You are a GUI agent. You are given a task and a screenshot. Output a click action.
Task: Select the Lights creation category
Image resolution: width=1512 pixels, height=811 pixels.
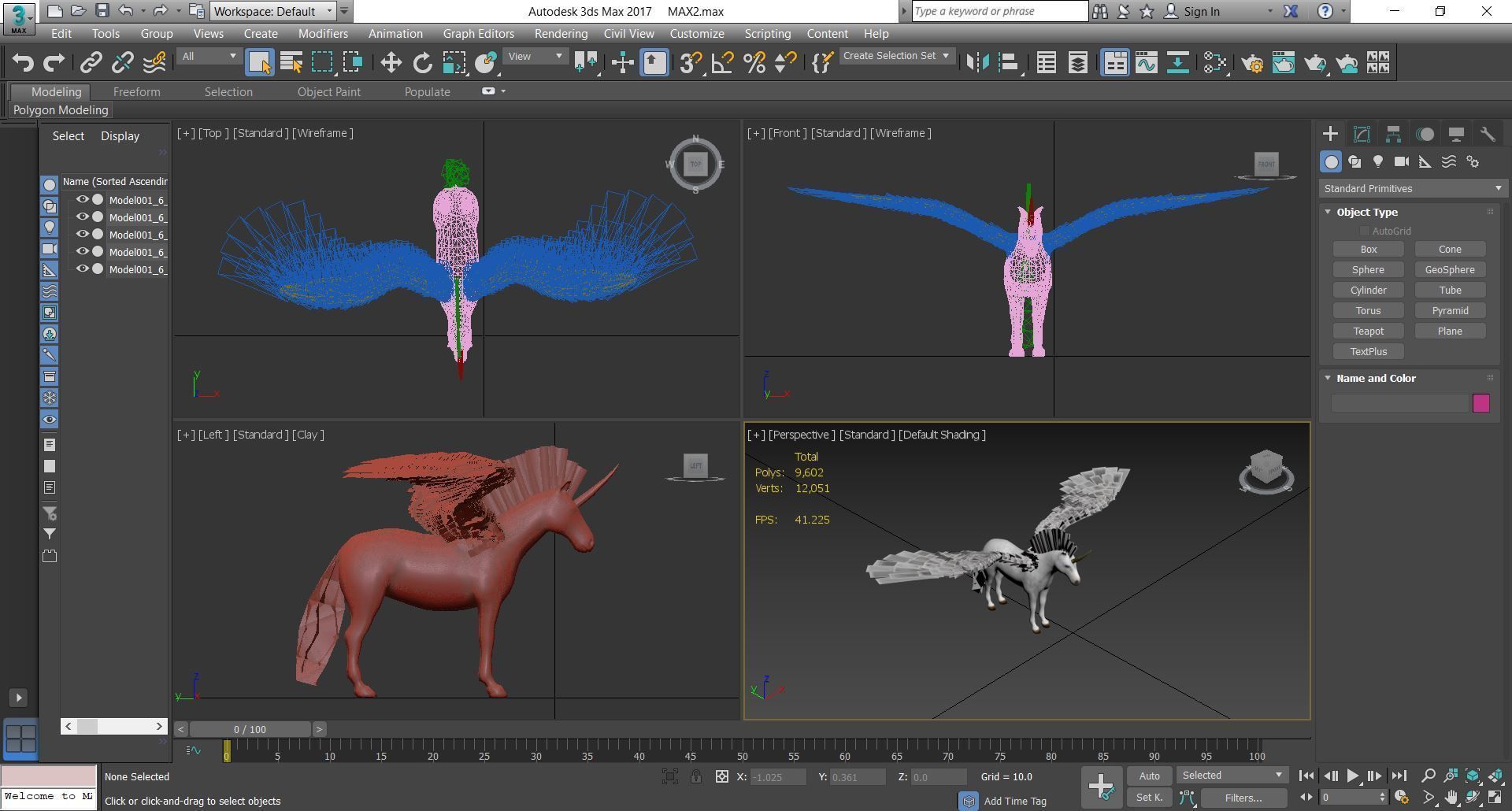(1378, 161)
